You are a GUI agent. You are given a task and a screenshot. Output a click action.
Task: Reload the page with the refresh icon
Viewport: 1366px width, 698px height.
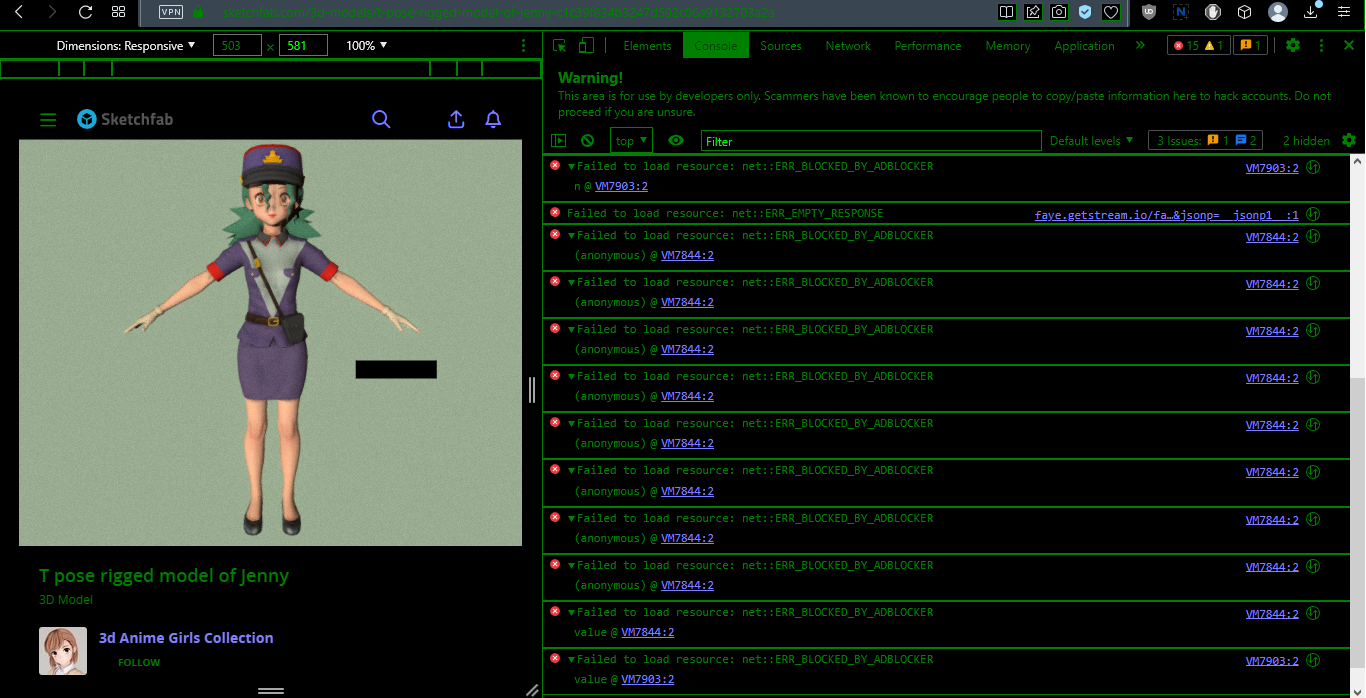pyautogui.click(x=85, y=12)
